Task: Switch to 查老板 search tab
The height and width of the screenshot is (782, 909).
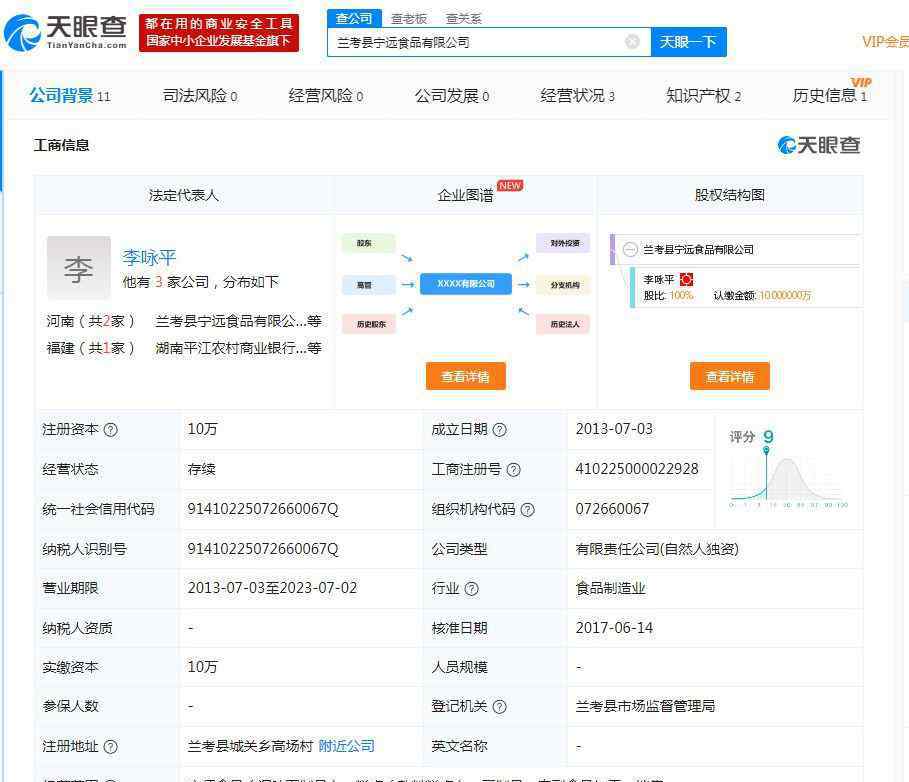Action: (x=409, y=19)
